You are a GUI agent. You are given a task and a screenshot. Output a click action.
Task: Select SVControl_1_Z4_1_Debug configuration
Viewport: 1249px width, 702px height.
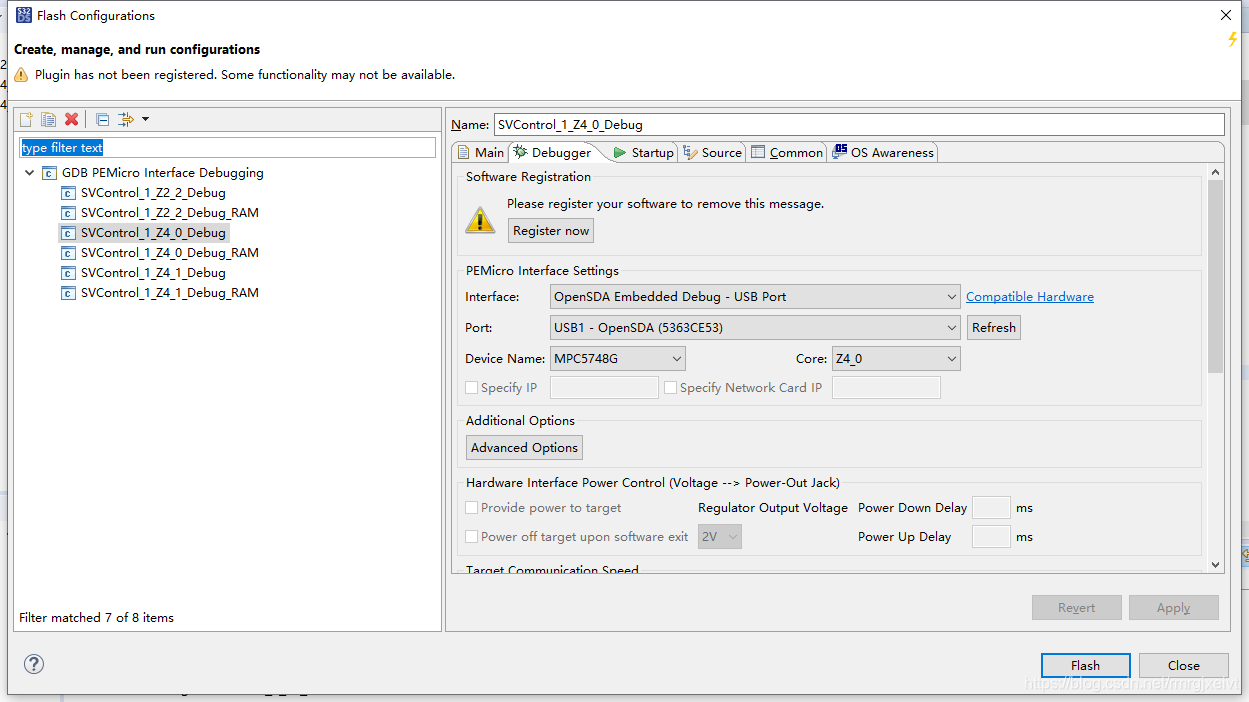pos(153,272)
